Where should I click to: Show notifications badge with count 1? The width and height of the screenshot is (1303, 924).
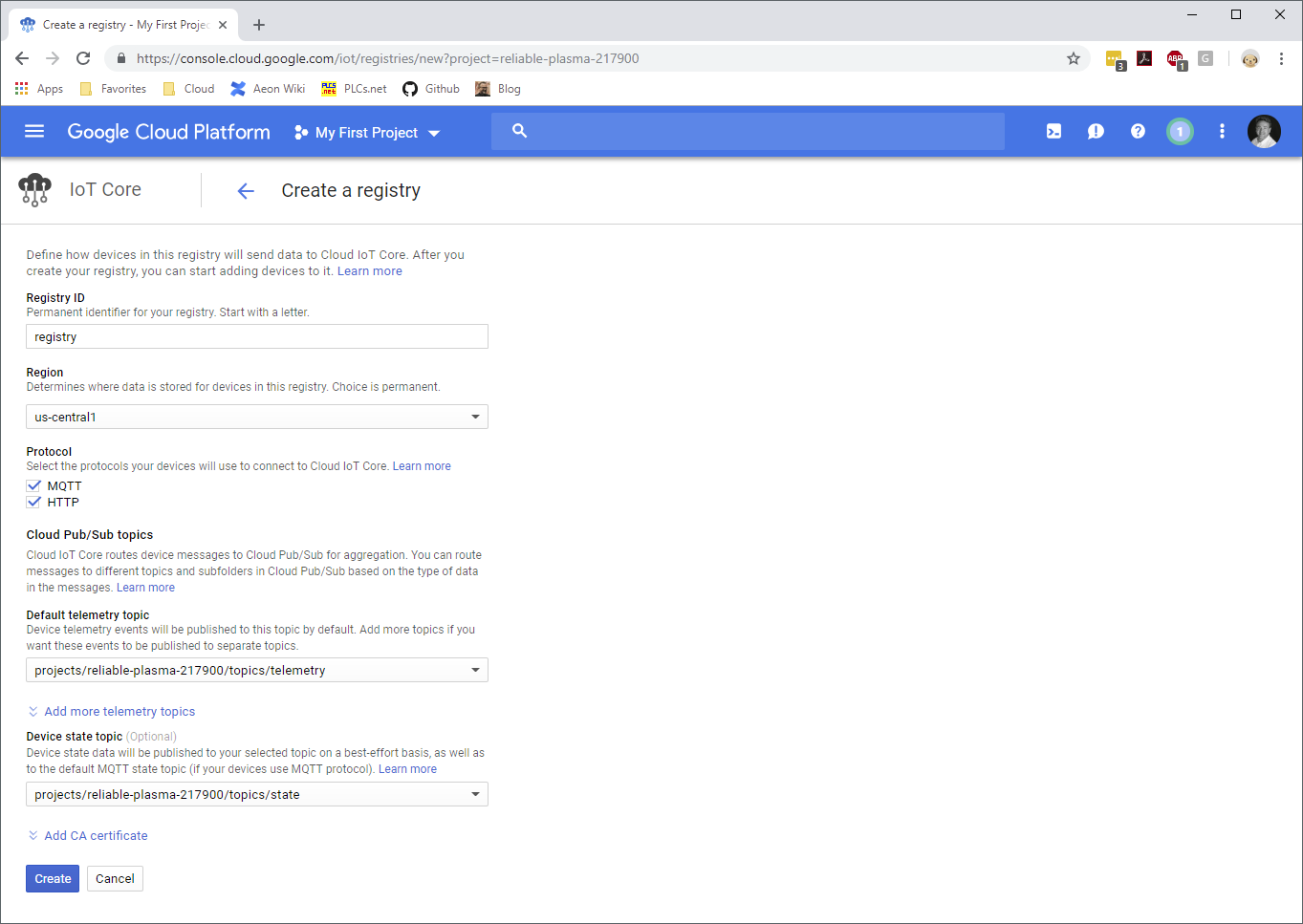point(1180,132)
